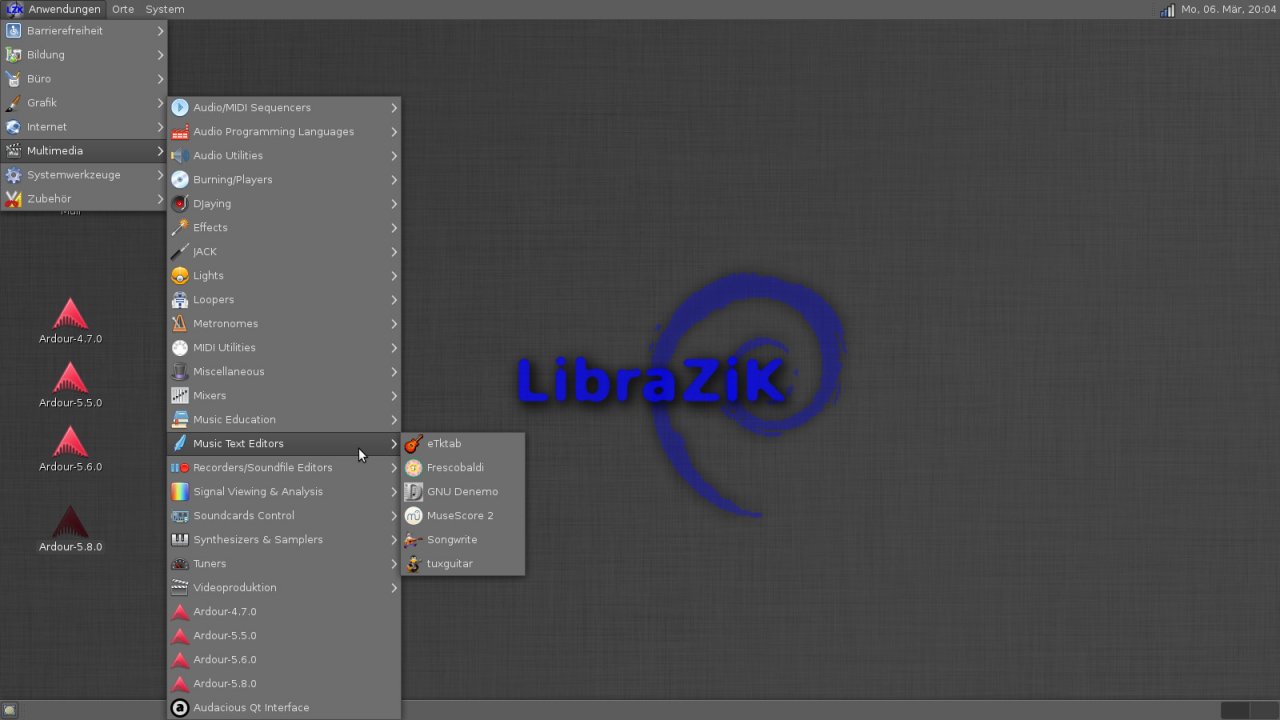This screenshot has width=1280, height=720.
Task: Click the Loopers robot icon
Action: point(180,300)
